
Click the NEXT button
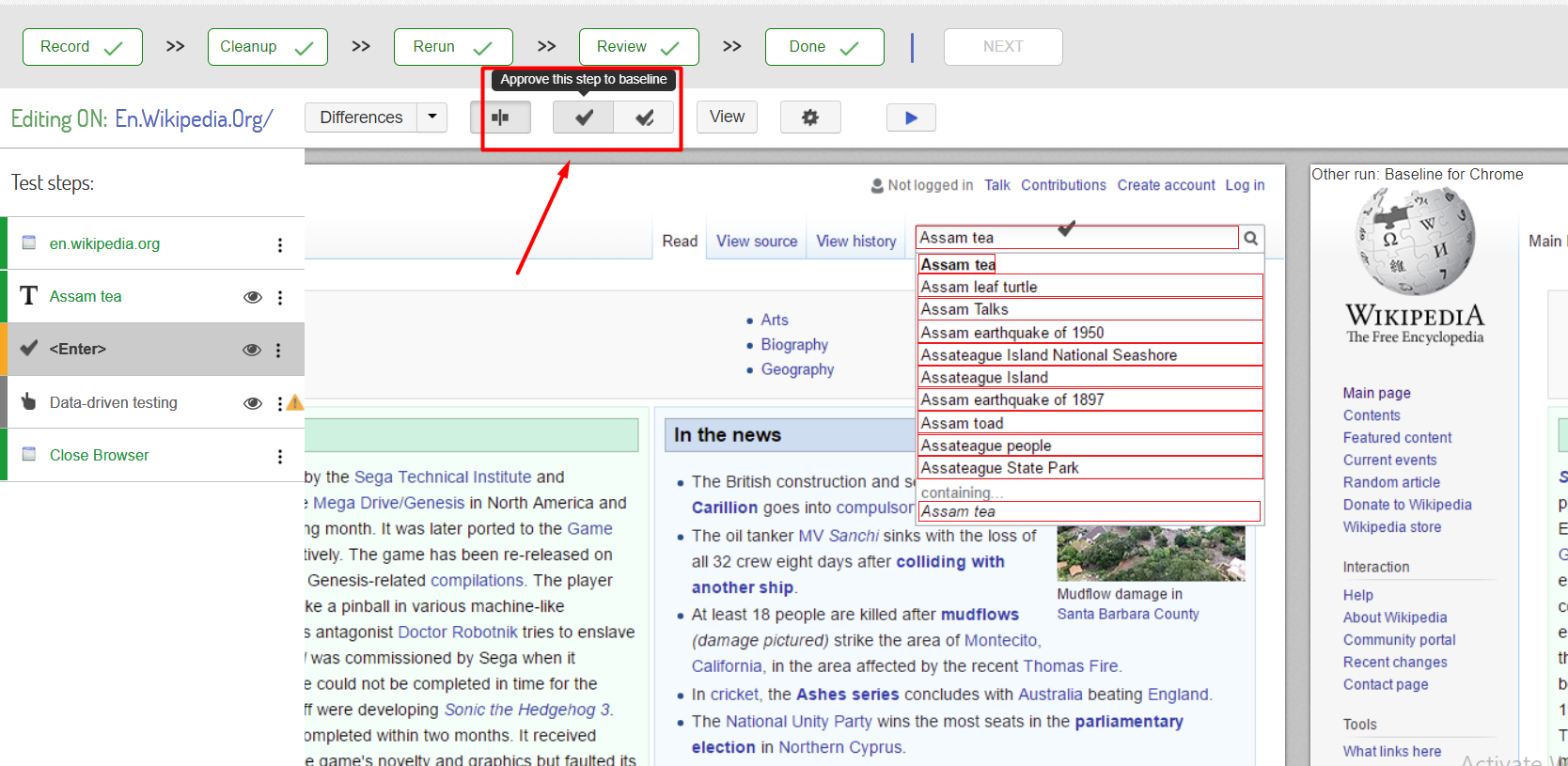pyautogui.click(x=1003, y=47)
